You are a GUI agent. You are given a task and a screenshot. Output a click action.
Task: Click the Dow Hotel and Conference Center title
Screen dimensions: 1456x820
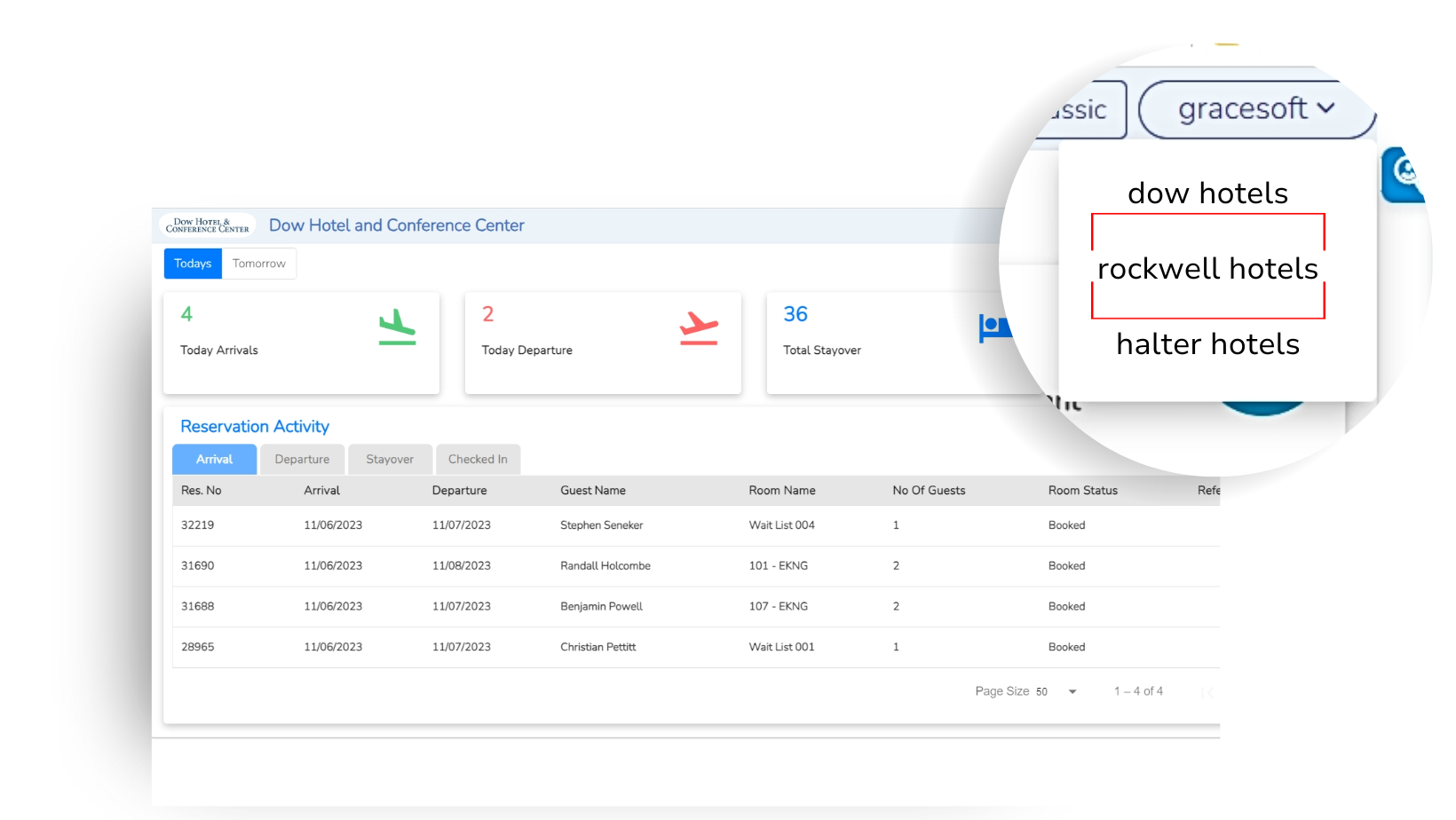click(x=396, y=225)
